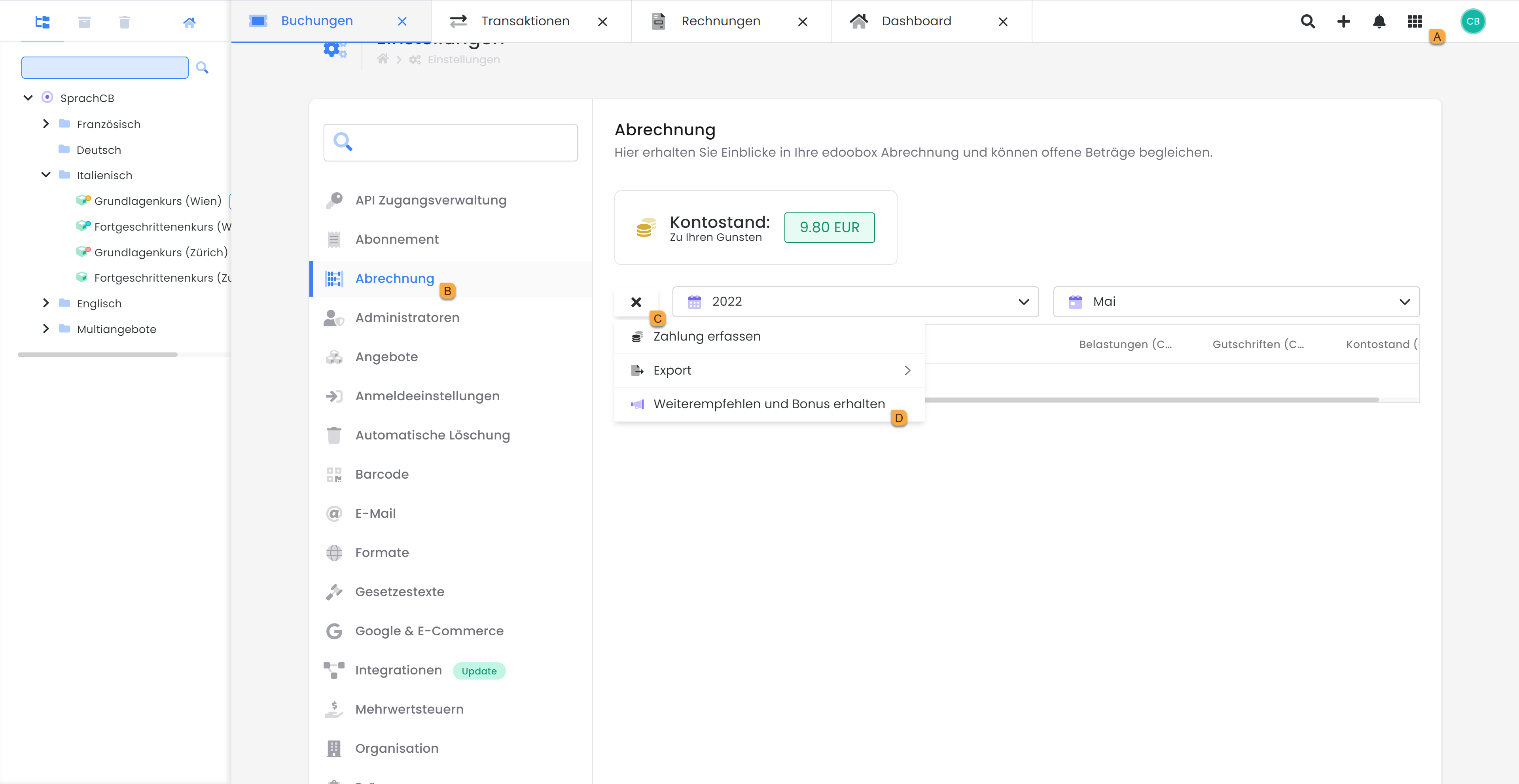Open the trash icon in left panel
The width and height of the screenshot is (1519, 784).
[x=124, y=23]
